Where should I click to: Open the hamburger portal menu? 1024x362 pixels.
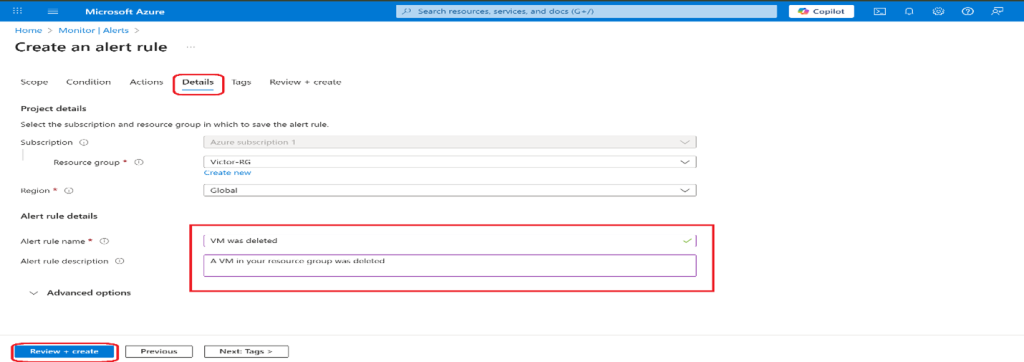coord(54,12)
